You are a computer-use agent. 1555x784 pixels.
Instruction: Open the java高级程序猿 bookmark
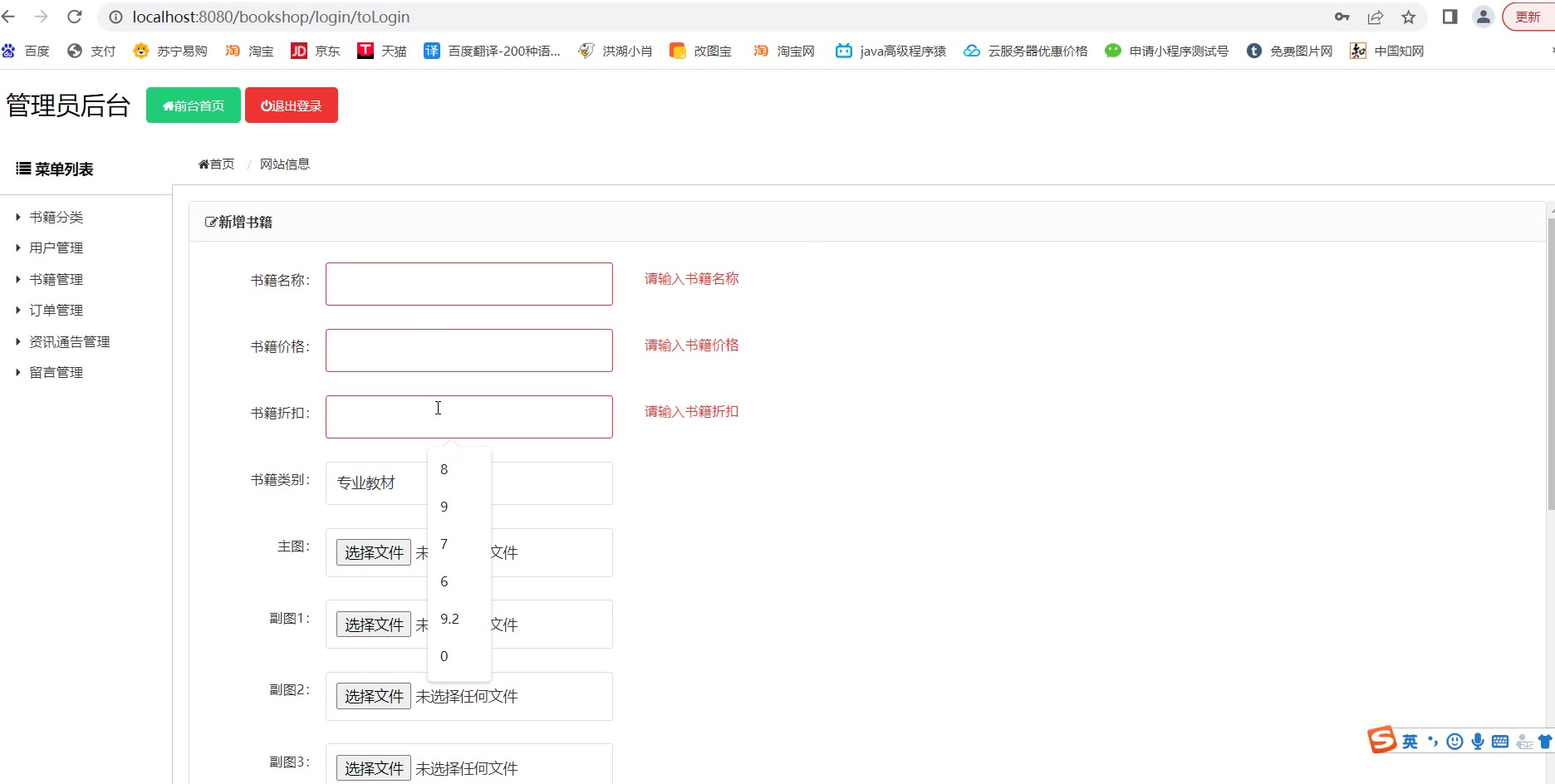[890, 51]
